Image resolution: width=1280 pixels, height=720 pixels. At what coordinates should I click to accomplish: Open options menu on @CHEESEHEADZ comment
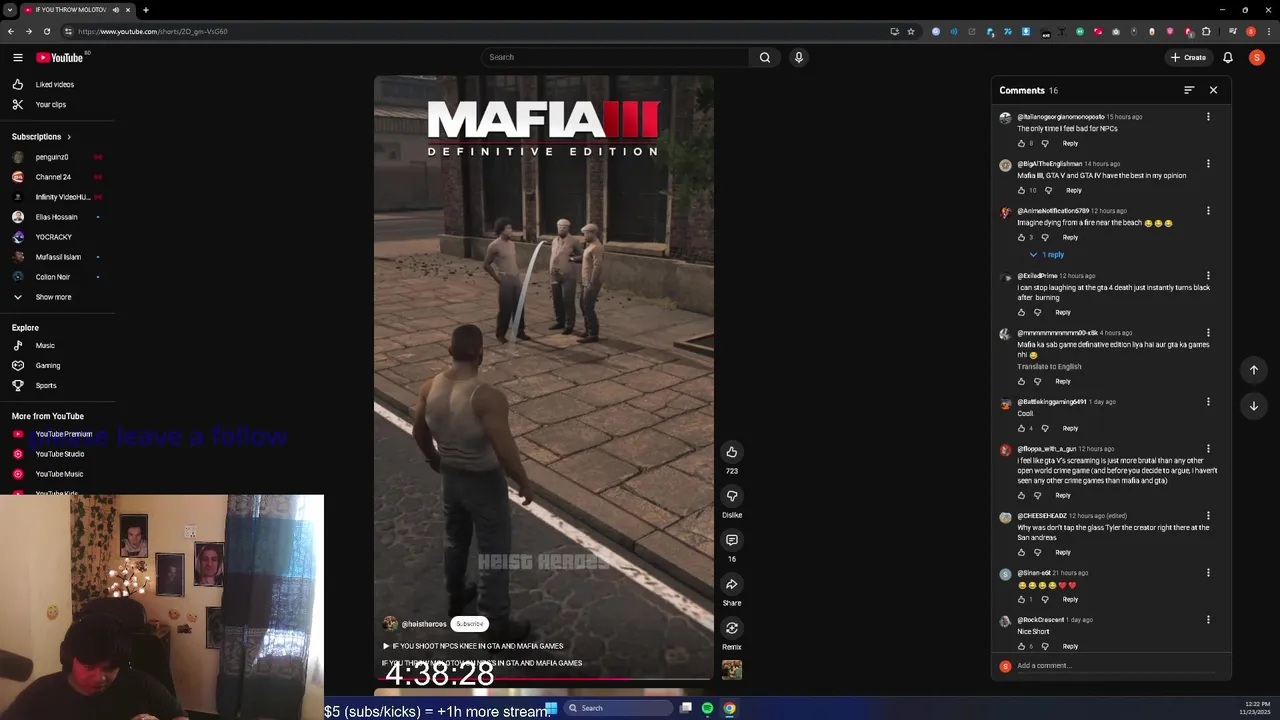(1208, 516)
